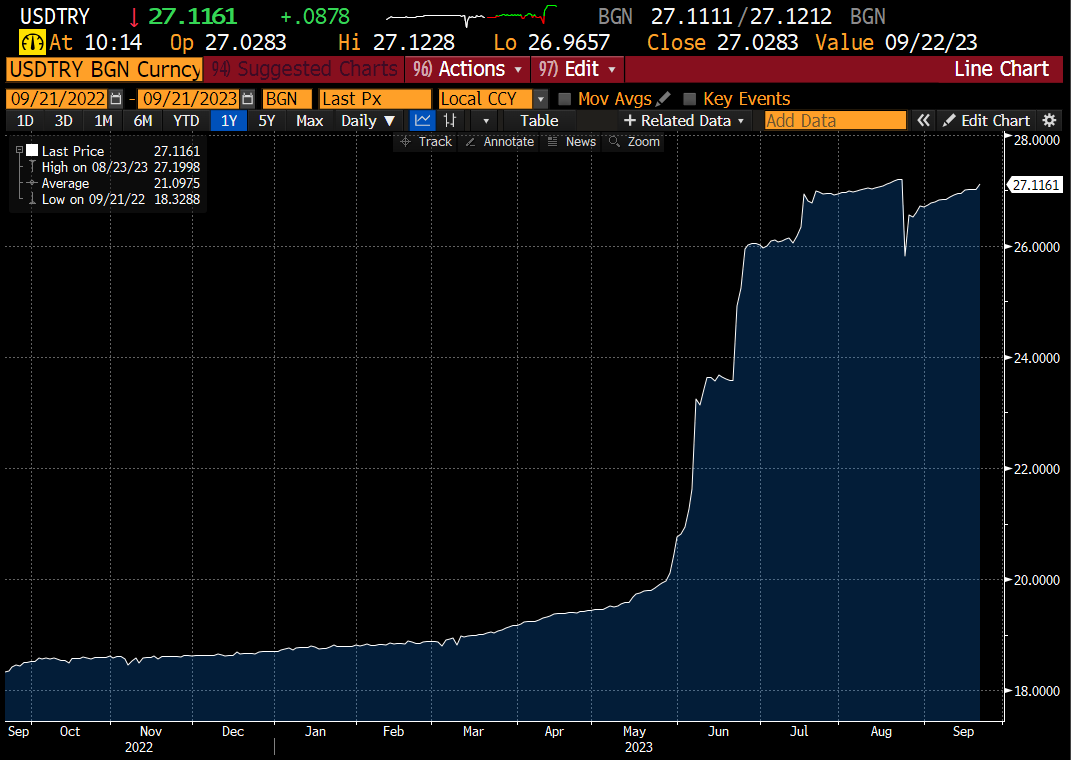Click the Last Px field
The width and height of the screenshot is (1071, 760).
375,99
